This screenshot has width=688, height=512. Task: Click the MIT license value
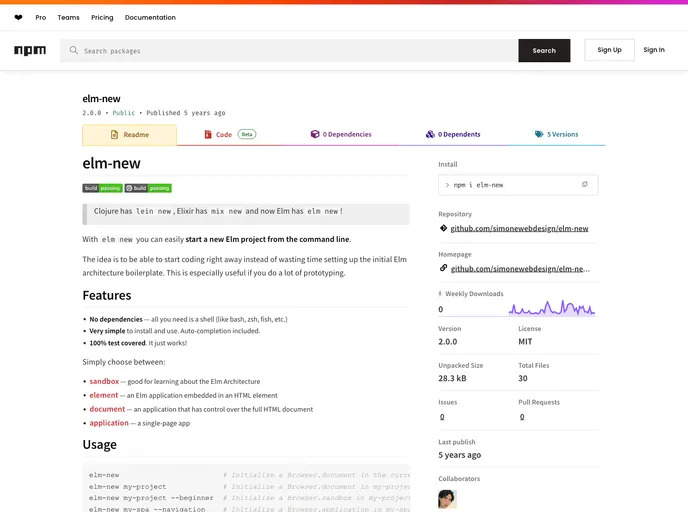[525, 342]
